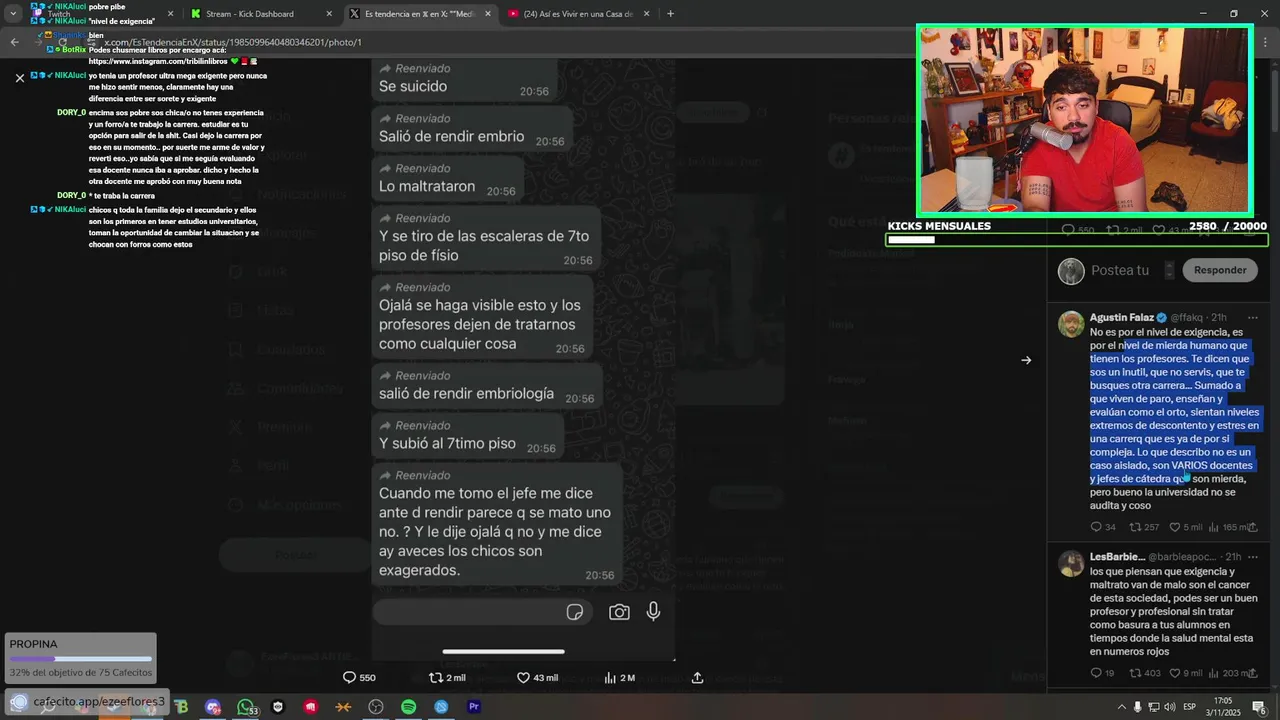Screen dimensions: 1280x720
Task: Open WhatsApp from the taskbar
Action: tap(246, 707)
